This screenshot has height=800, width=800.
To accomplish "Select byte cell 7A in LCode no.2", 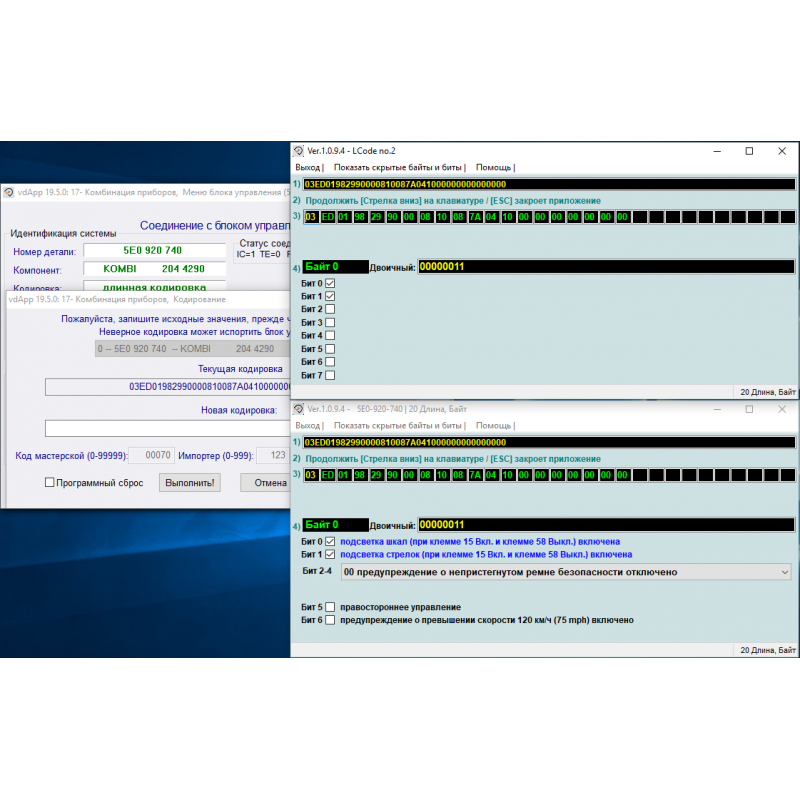I will pos(475,217).
